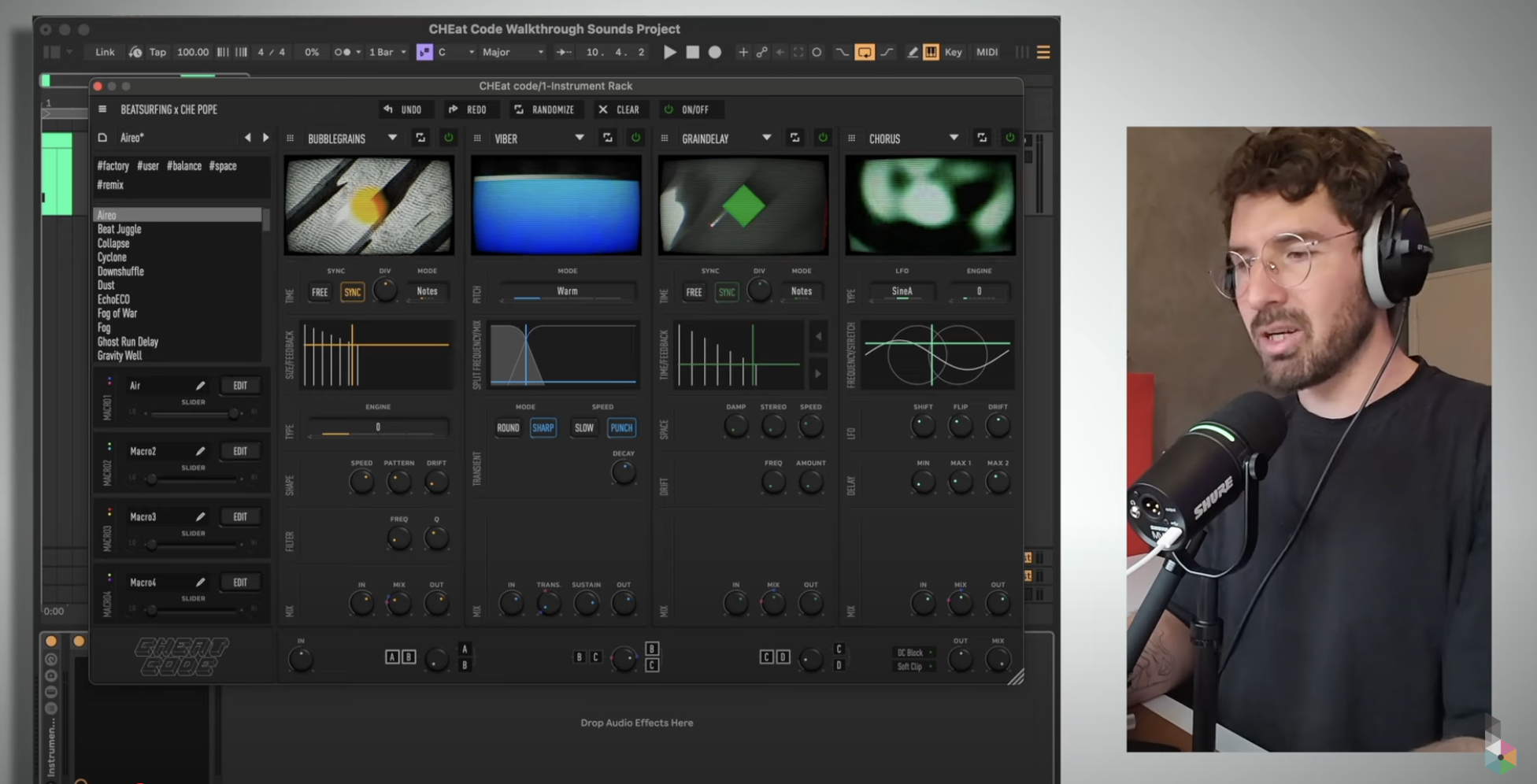Open the CHORUS effect dropdown
This screenshot has height=784, width=1537.
coord(954,138)
